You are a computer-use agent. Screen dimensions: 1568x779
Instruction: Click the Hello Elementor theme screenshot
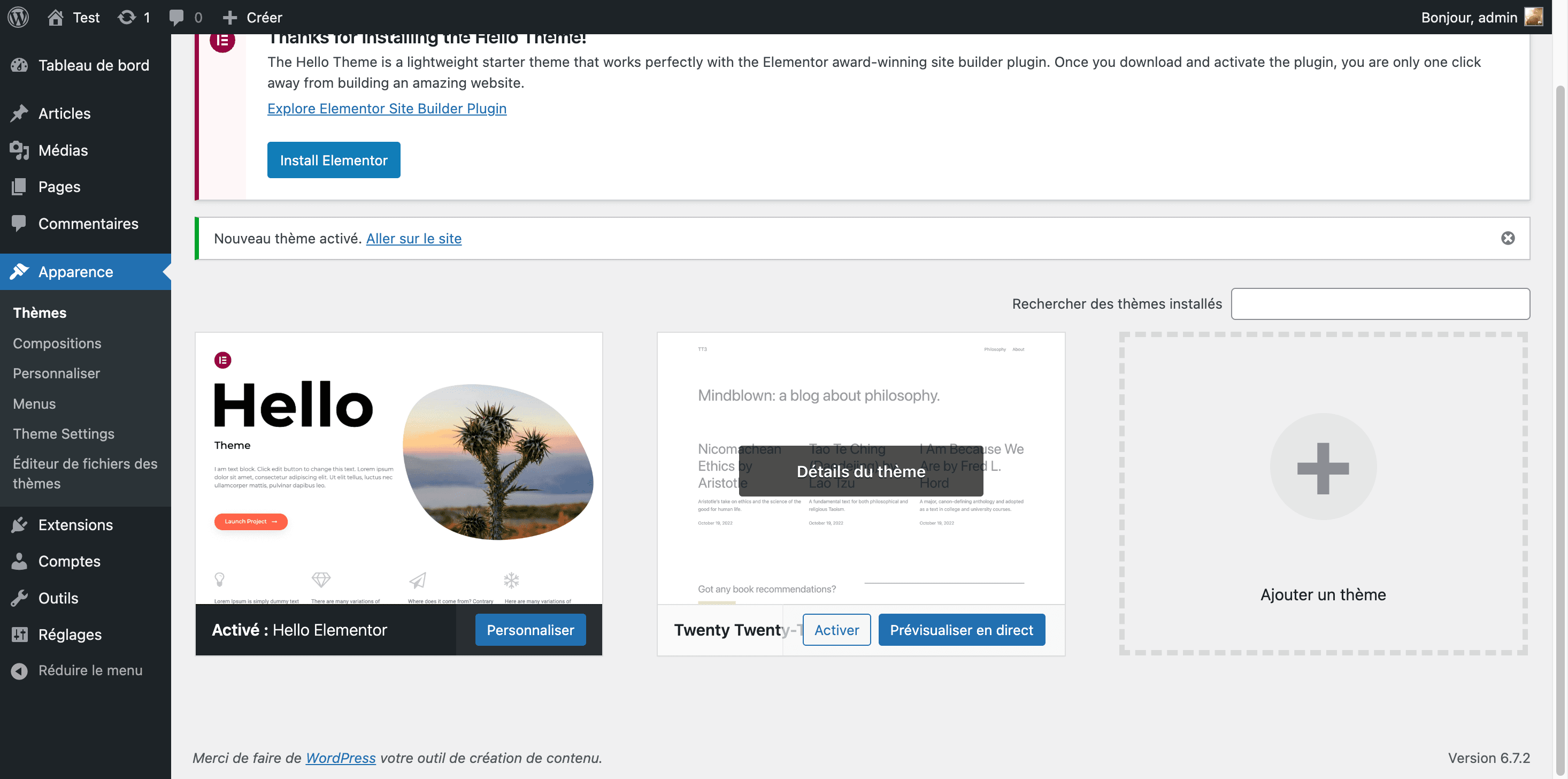pos(399,468)
